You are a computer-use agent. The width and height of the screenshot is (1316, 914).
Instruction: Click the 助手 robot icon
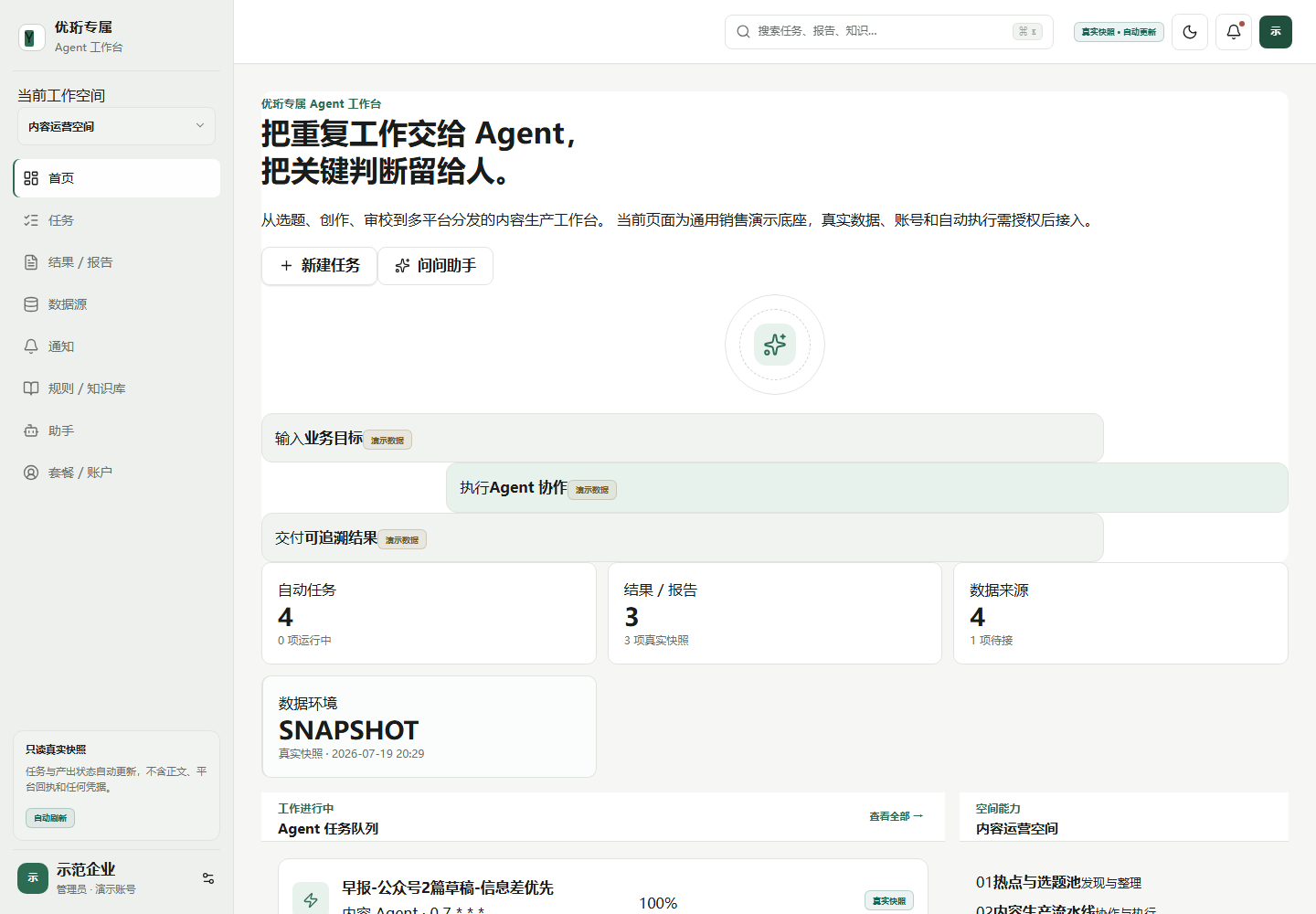point(31,430)
